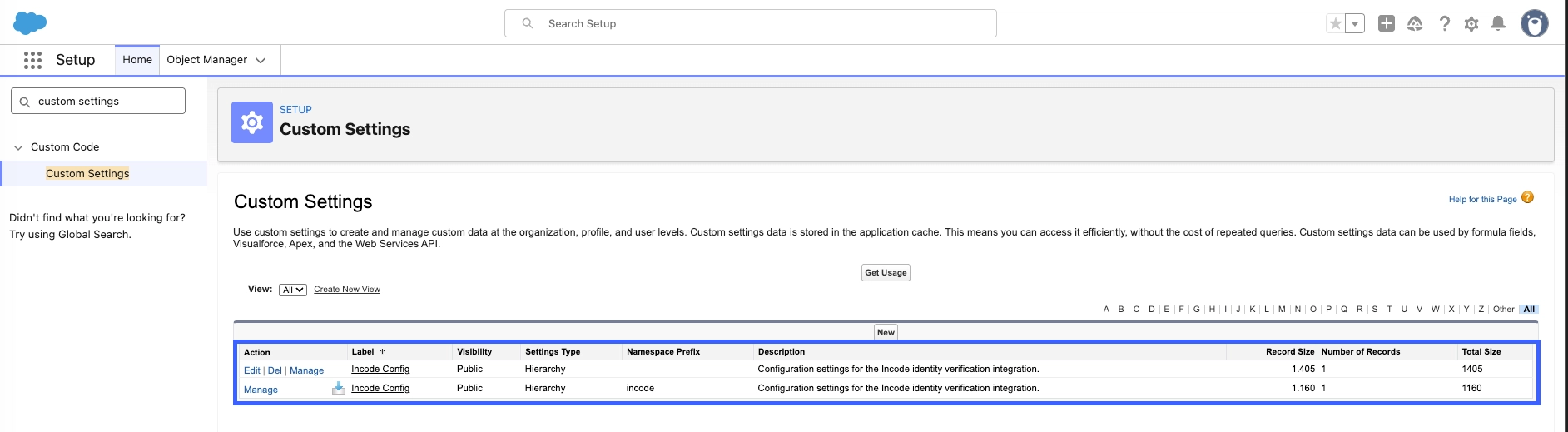1568x432 pixels.
Task: Filter list by letter A
Action: pos(1106,309)
